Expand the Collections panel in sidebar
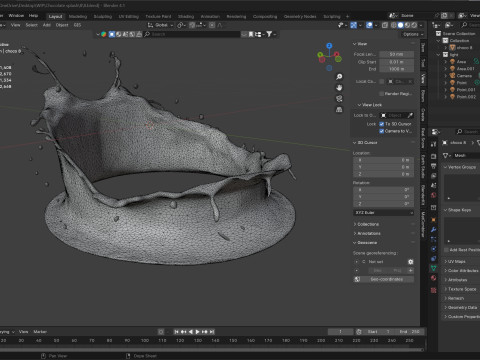 coord(366,224)
